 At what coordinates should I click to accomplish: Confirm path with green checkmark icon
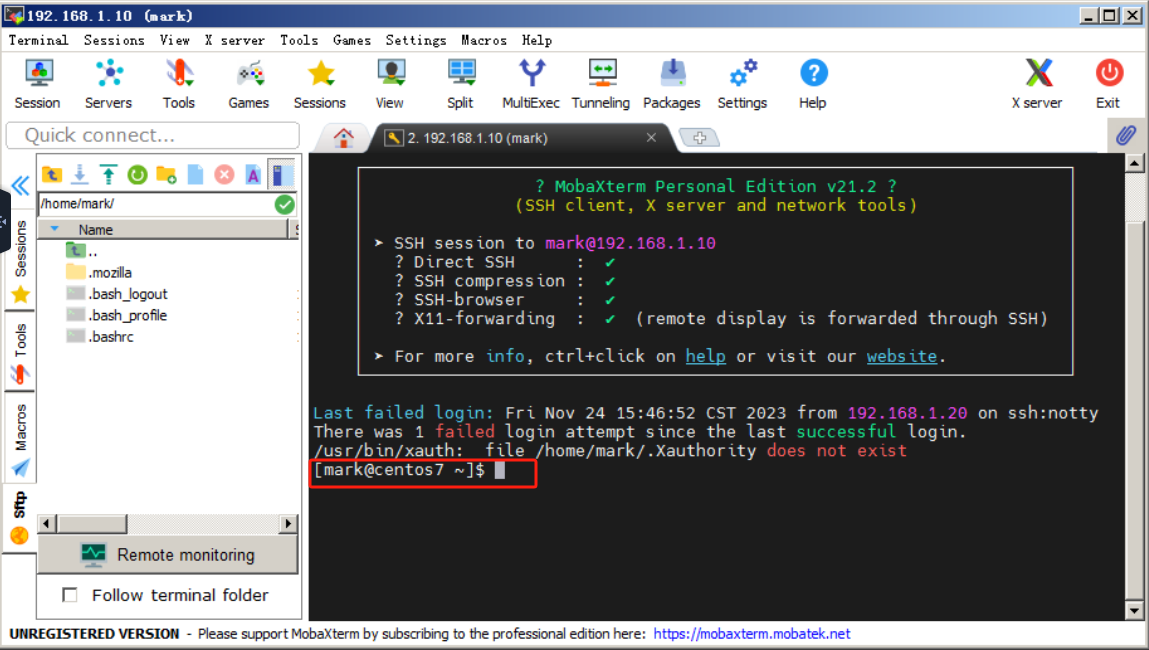pos(284,204)
